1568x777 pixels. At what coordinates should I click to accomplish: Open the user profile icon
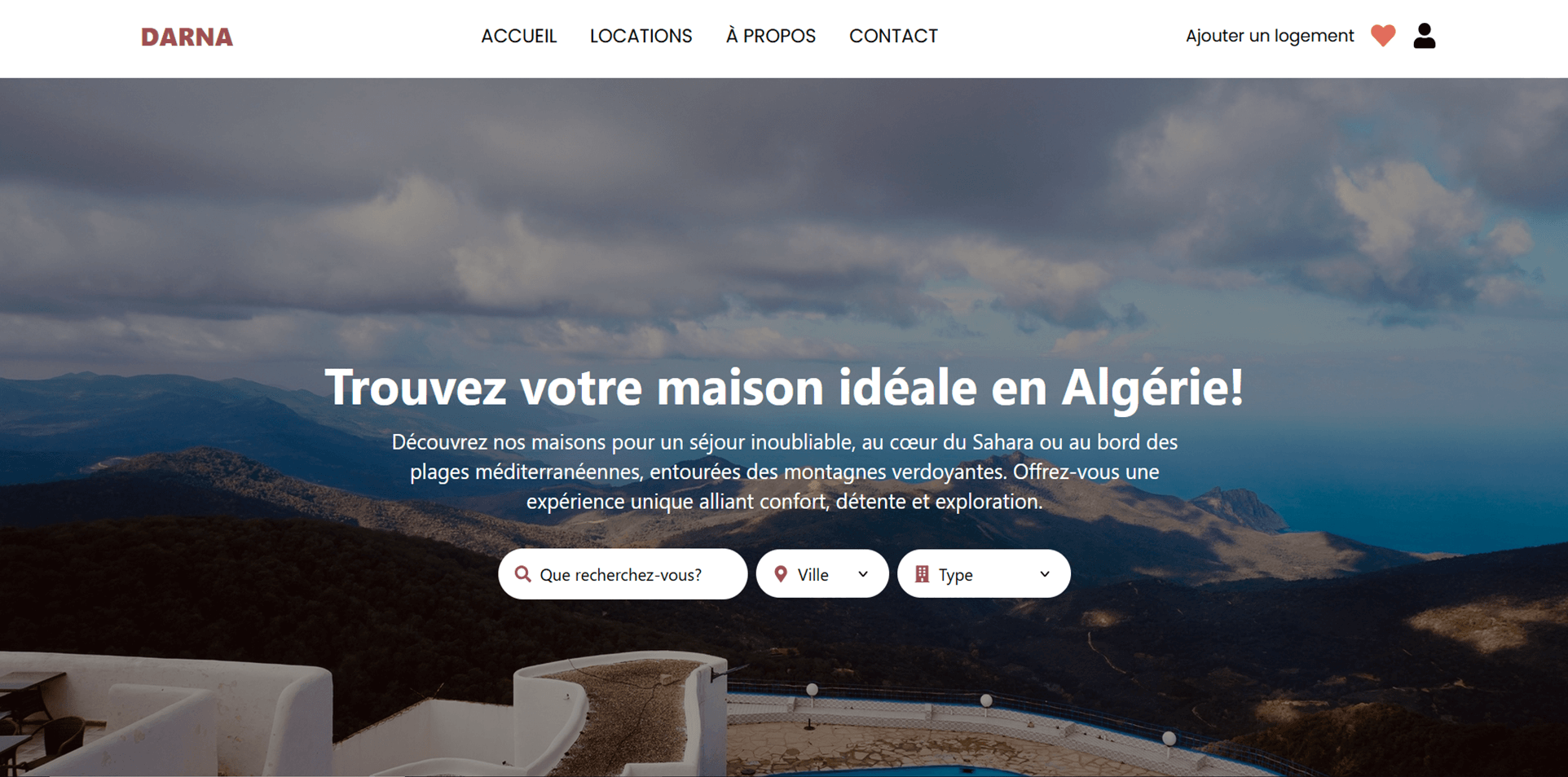tap(1425, 36)
